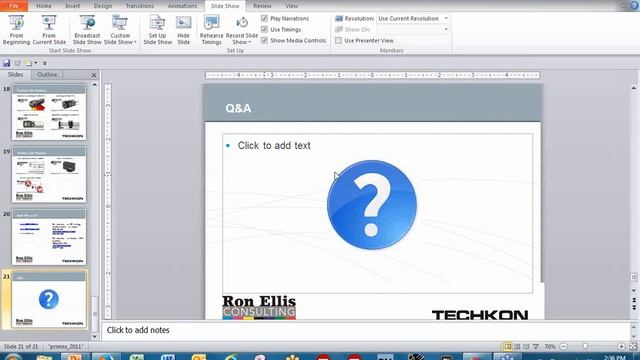Select the Slides pane tab

16,75
